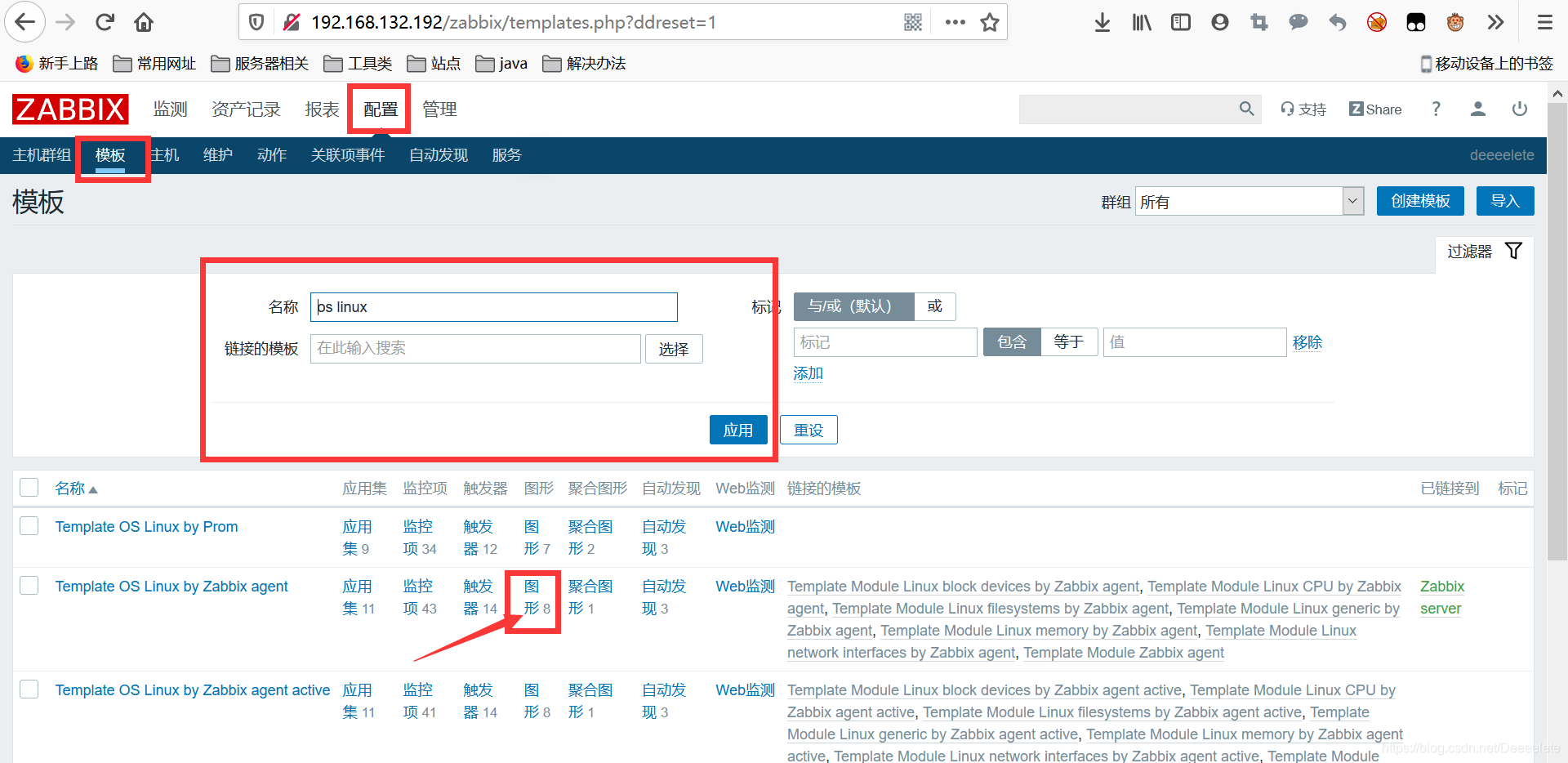Click the Zabbix global search box
This screenshot has height=763, width=1568.
pos(1127,109)
